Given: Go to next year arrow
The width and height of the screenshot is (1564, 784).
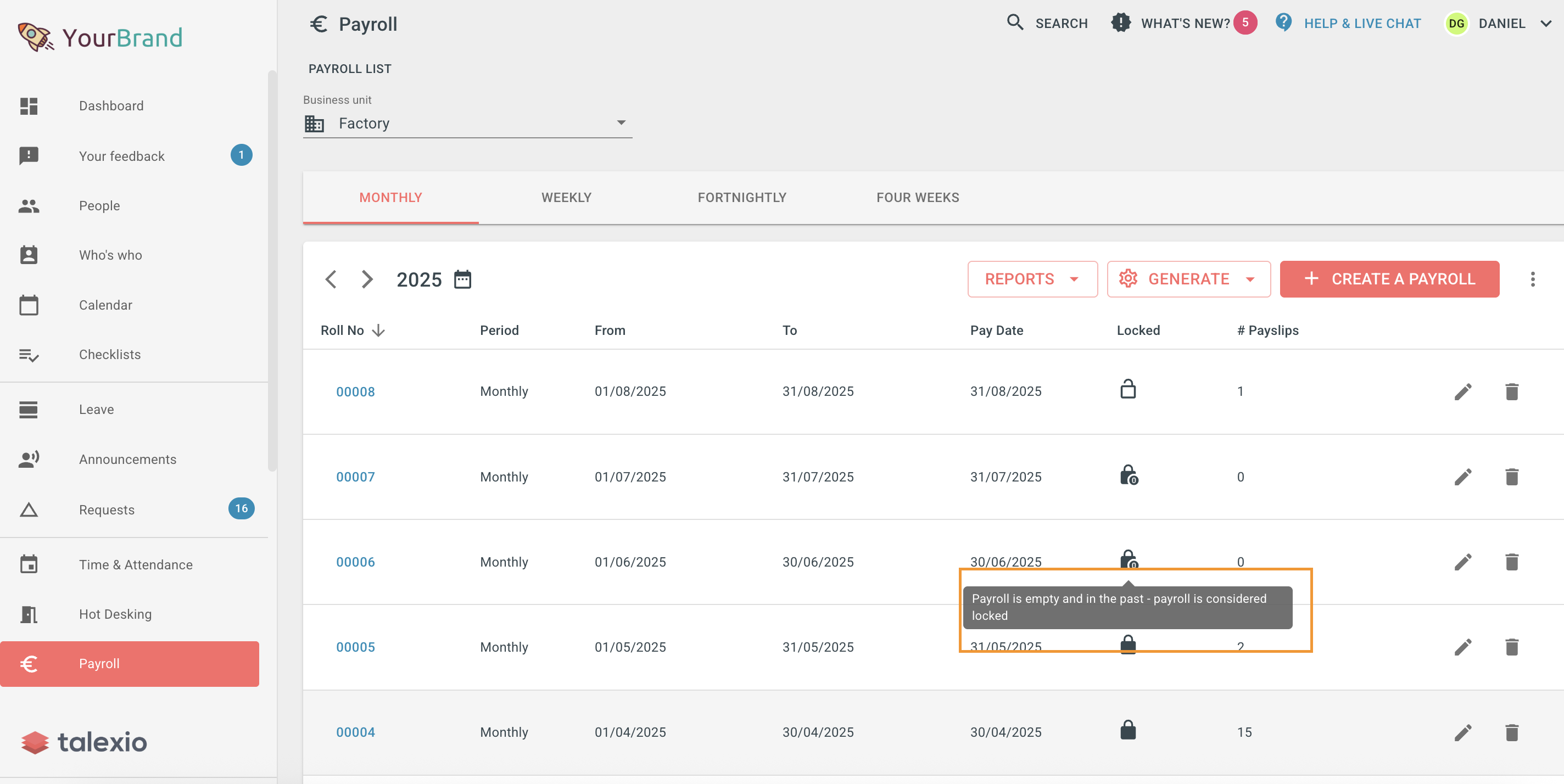Looking at the screenshot, I should pyautogui.click(x=367, y=279).
